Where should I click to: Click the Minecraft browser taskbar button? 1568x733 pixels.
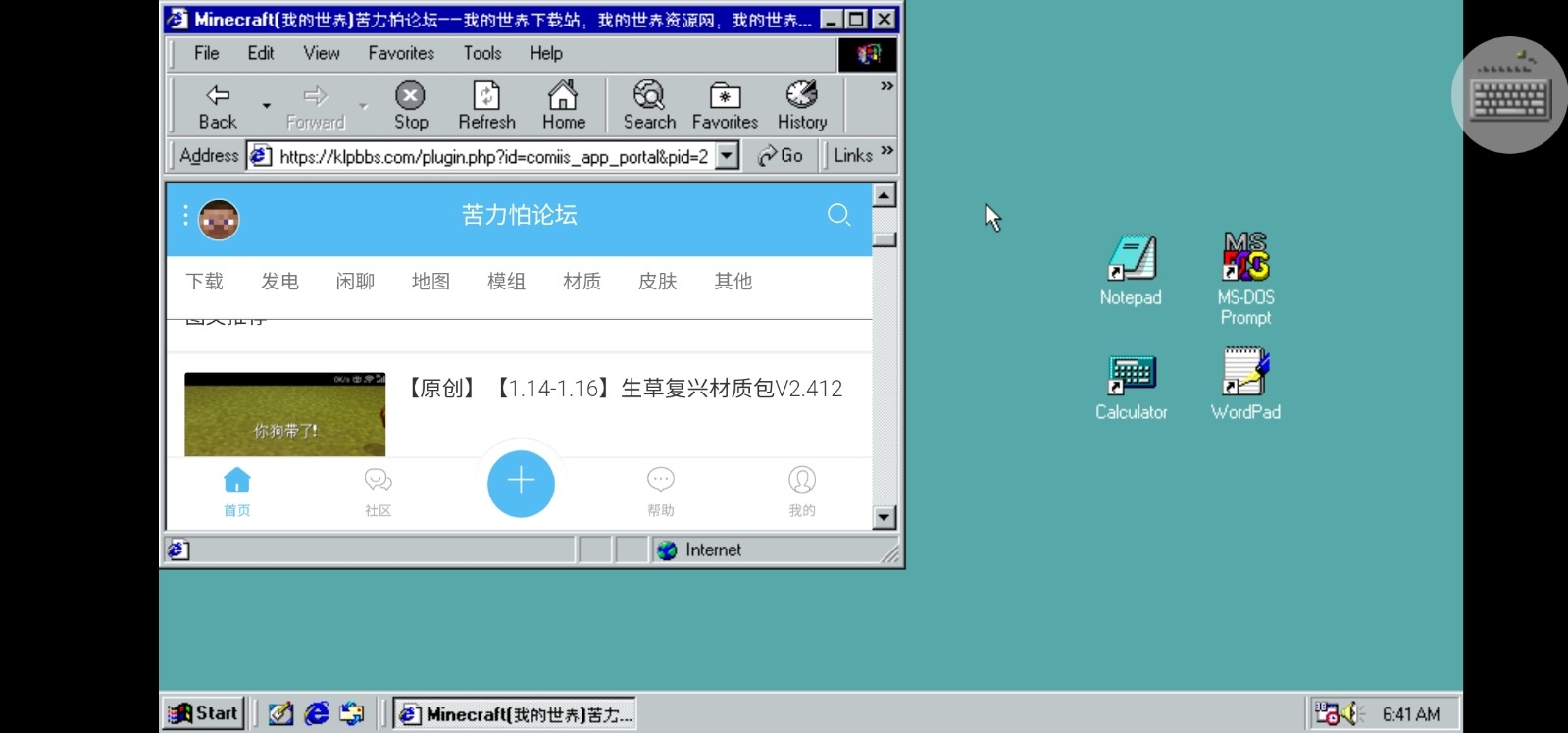(x=515, y=713)
